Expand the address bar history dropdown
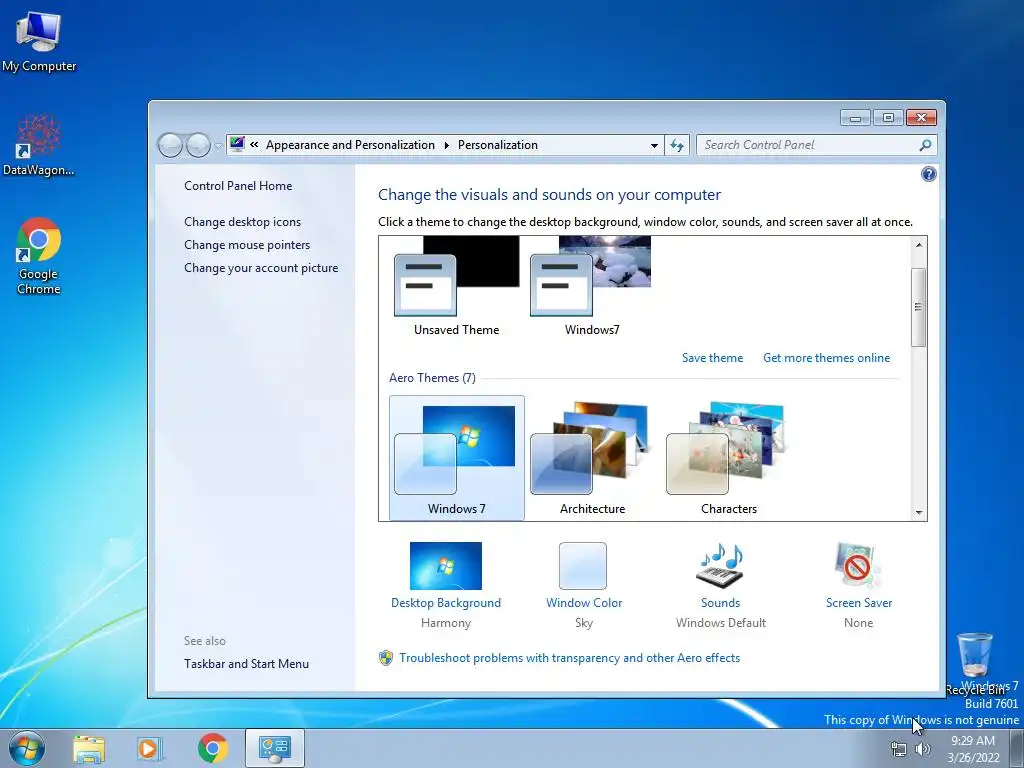Viewport: 1024px width, 768px height. tap(654, 146)
